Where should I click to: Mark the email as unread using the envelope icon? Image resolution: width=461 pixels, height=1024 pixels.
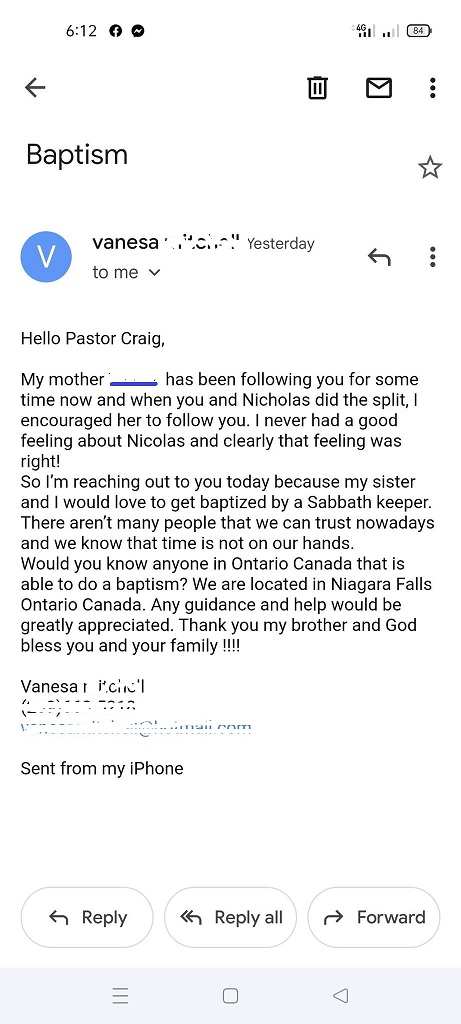[x=379, y=88]
